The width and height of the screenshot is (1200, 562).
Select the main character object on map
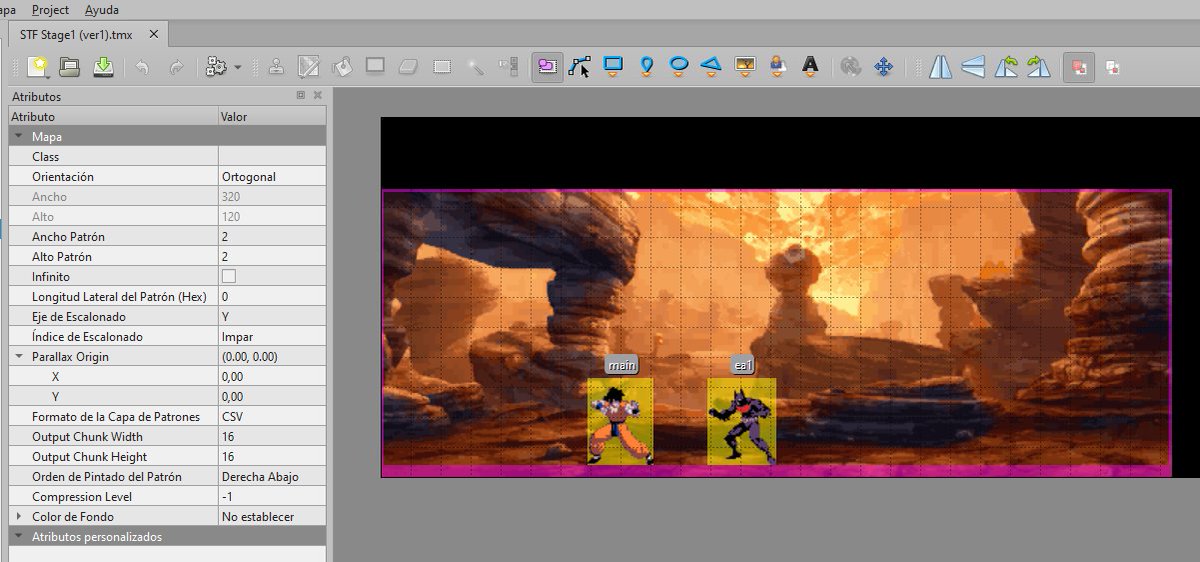pyautogui.click(x=620, y=421)
